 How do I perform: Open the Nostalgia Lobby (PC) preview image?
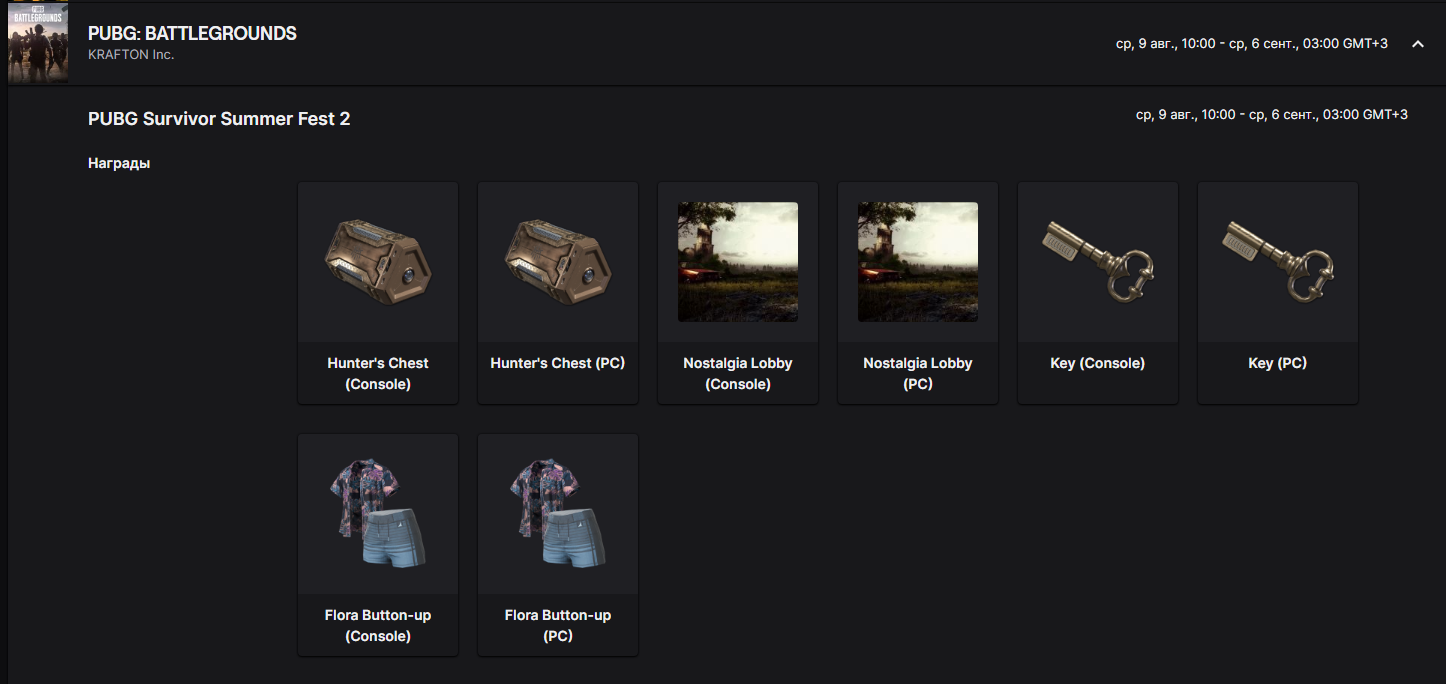click(x=918, y=262)
